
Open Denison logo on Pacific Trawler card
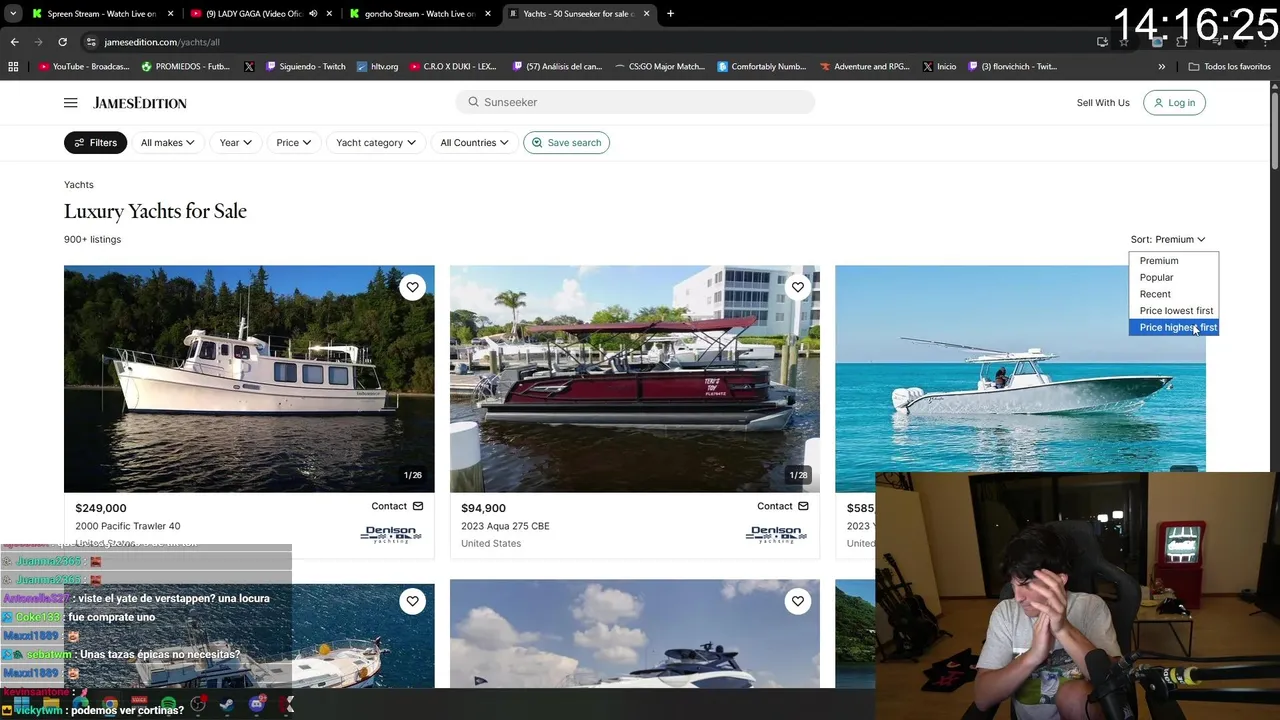(391, 535)
